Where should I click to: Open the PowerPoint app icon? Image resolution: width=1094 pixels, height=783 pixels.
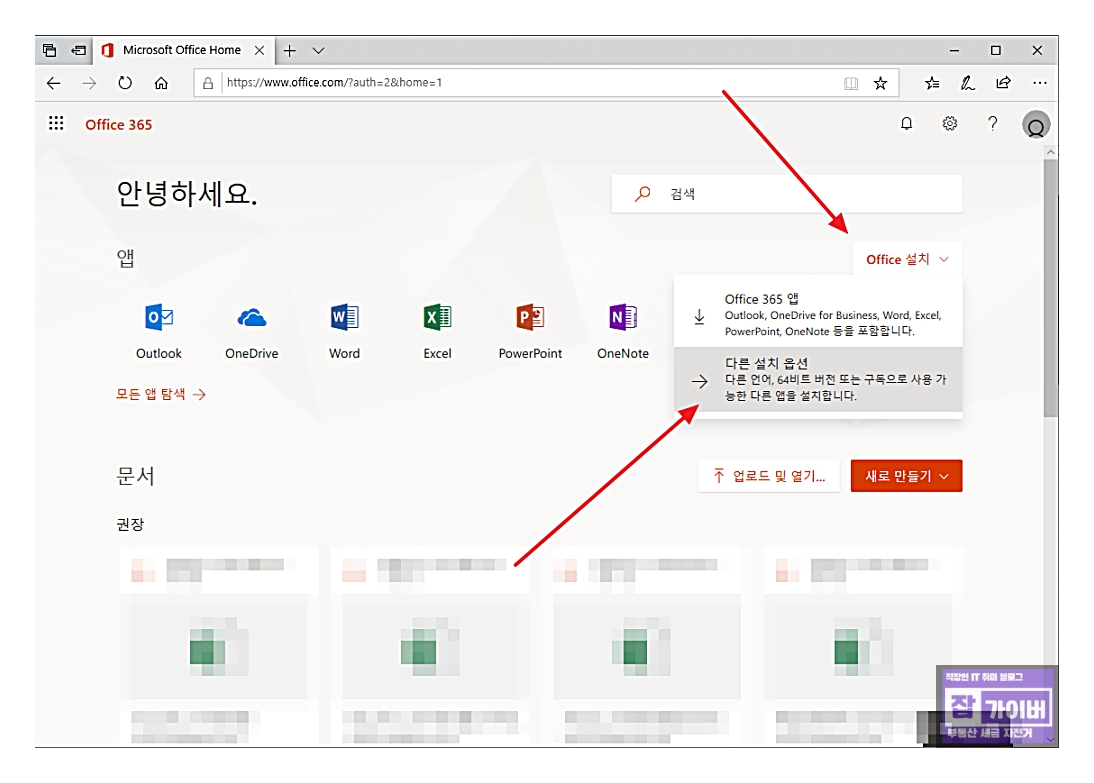[530, 318]
